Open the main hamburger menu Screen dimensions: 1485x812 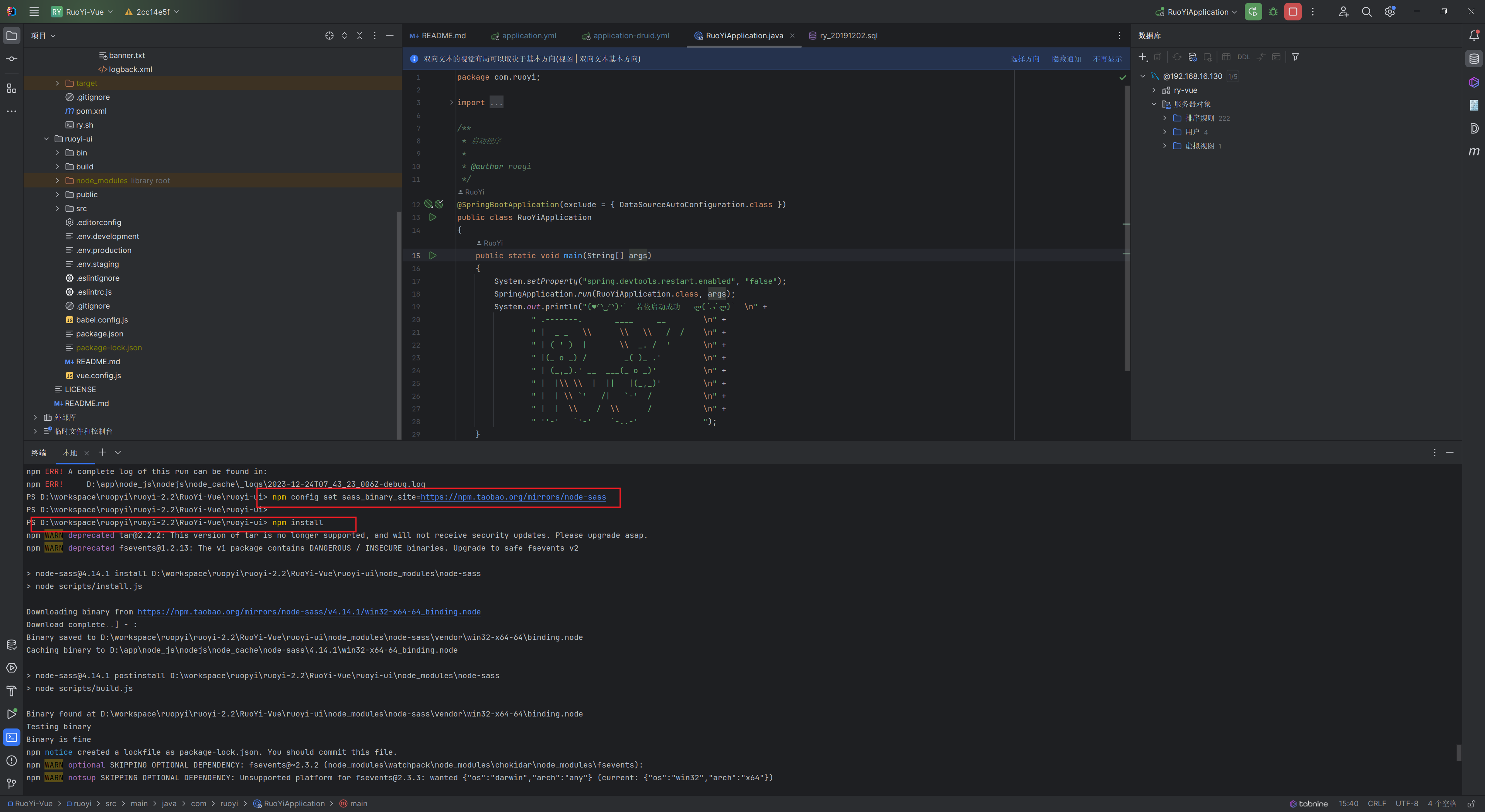(34, 12)
